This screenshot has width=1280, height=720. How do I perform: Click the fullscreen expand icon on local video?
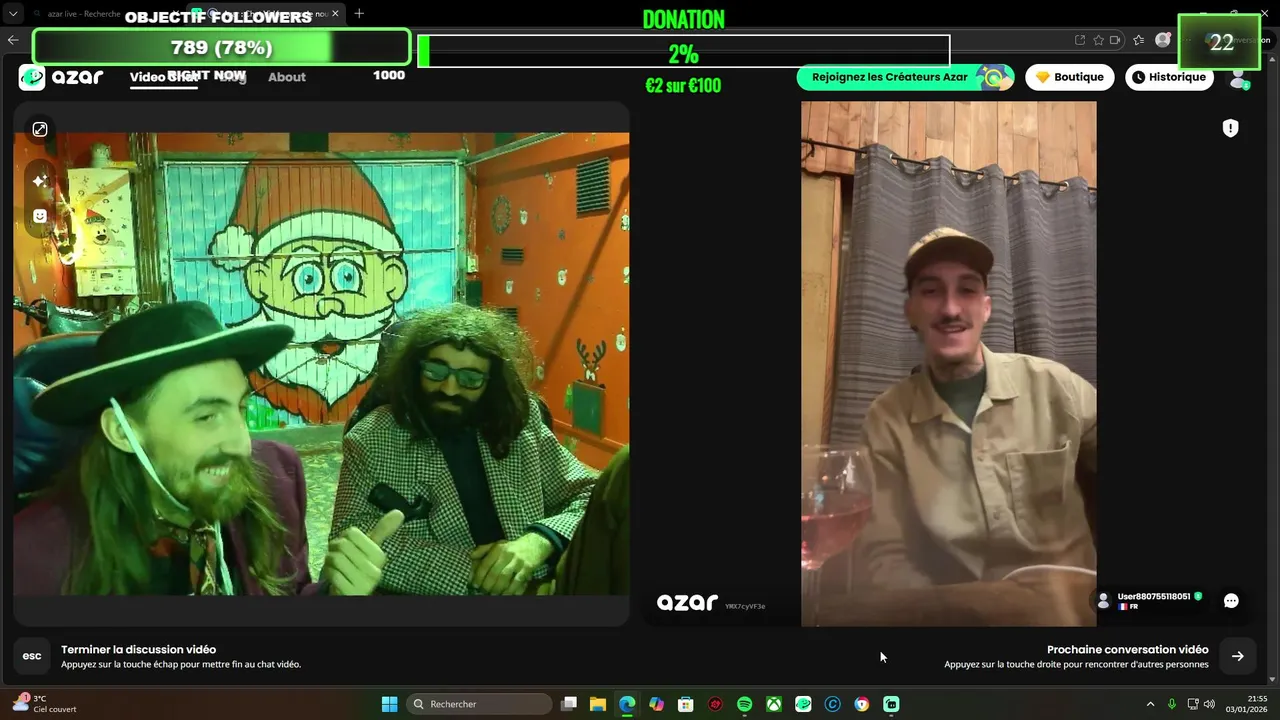[x=40, y=129]
